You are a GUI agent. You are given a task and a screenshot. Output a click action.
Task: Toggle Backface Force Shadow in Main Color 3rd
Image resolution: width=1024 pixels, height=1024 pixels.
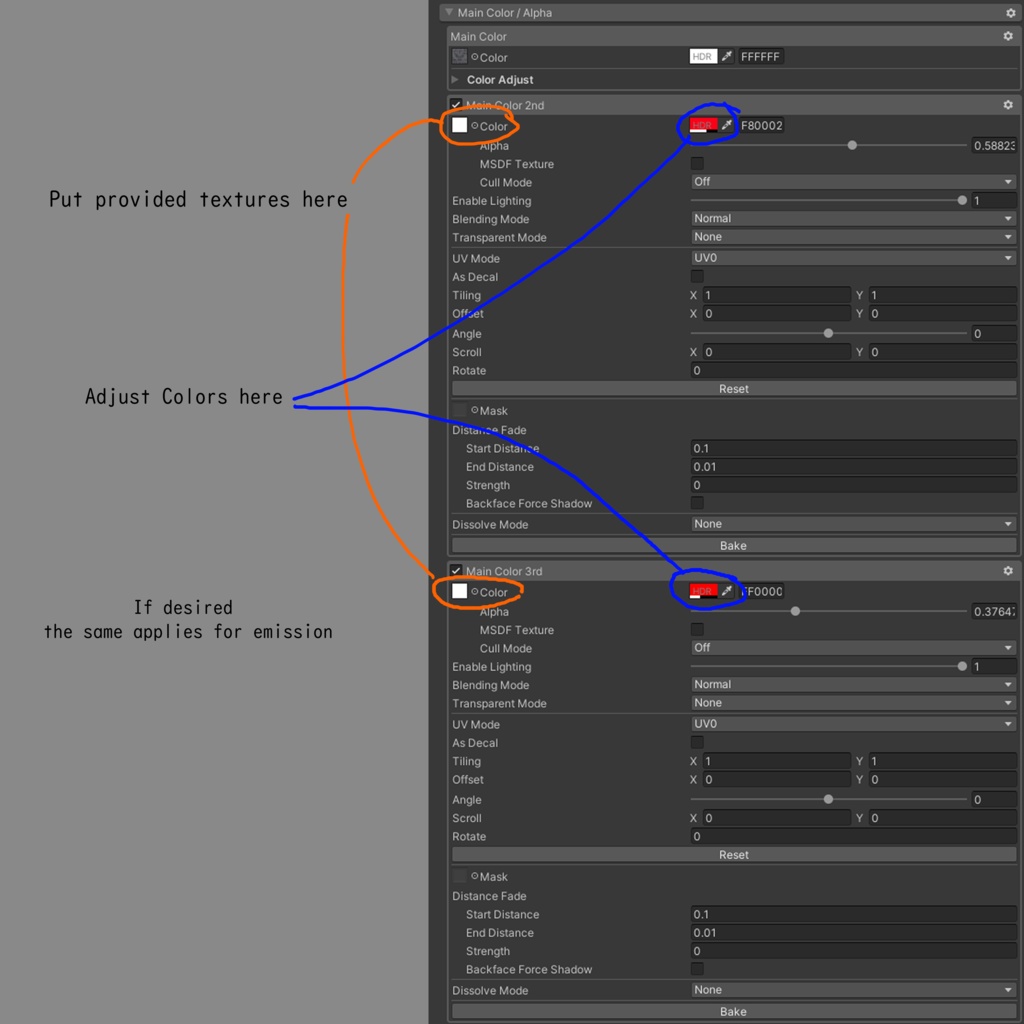pyautogui.click(x=697, y=968)
